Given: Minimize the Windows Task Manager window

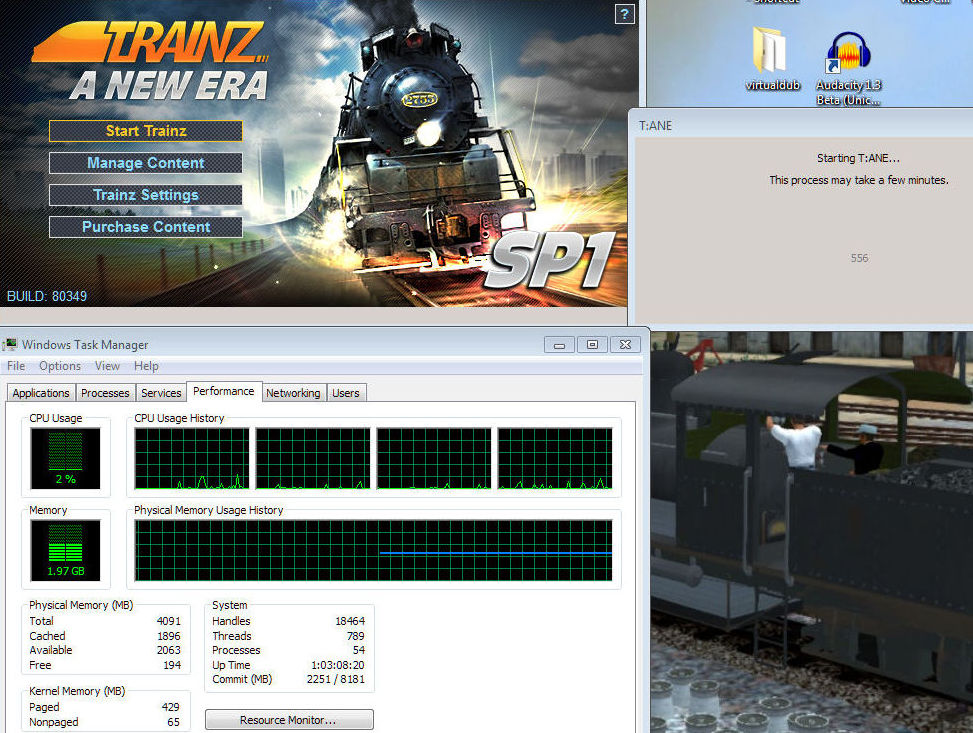Looking at the screenshot, I should [559, 345].
